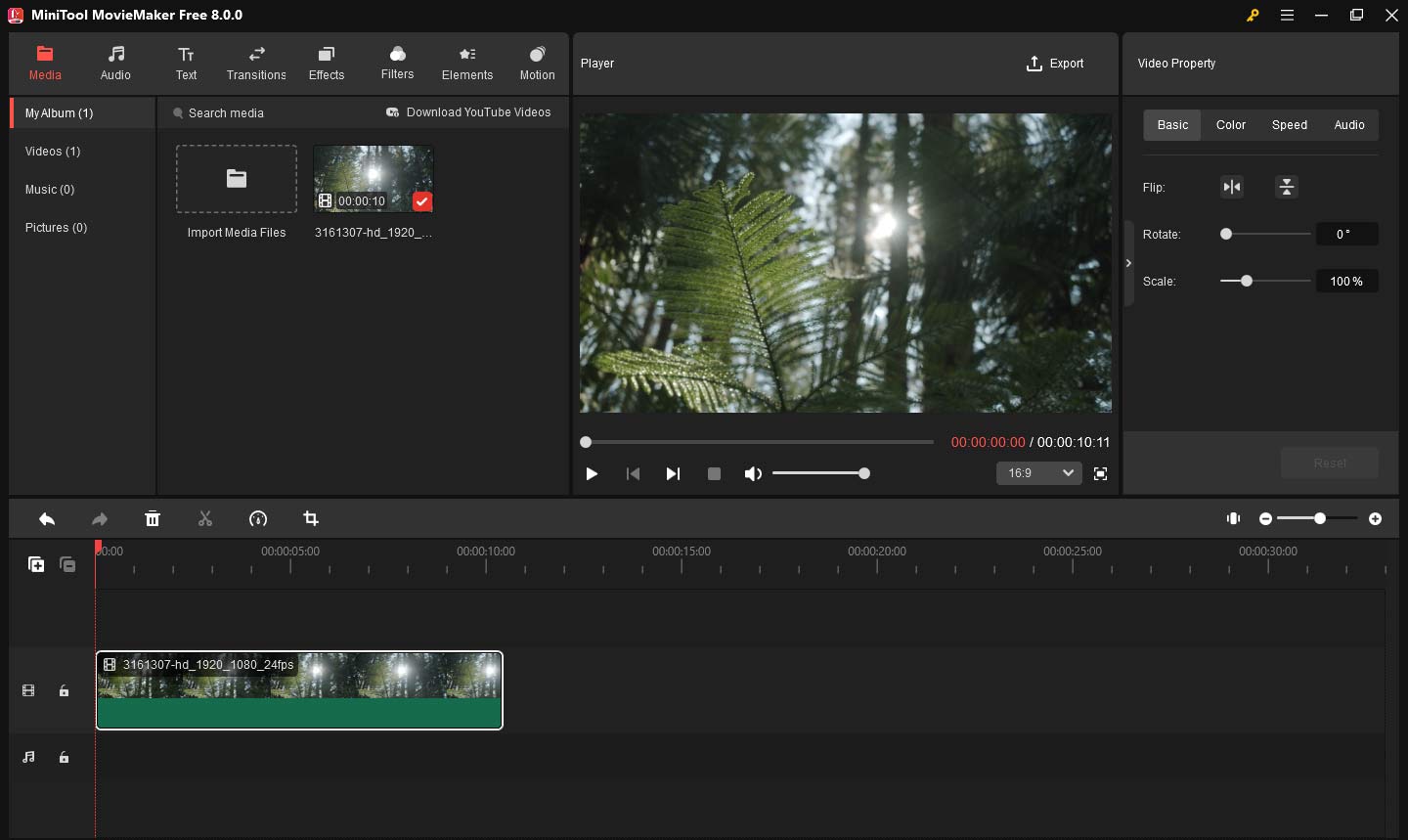This screenshot has height=840, width=1408.
Task: Click the timeline zoom slider
Action: pyautogui.click(x=1317, y=518)
